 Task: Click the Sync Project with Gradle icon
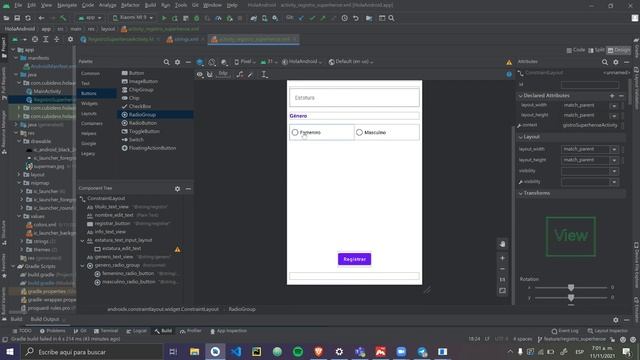(x=253, y=18)
